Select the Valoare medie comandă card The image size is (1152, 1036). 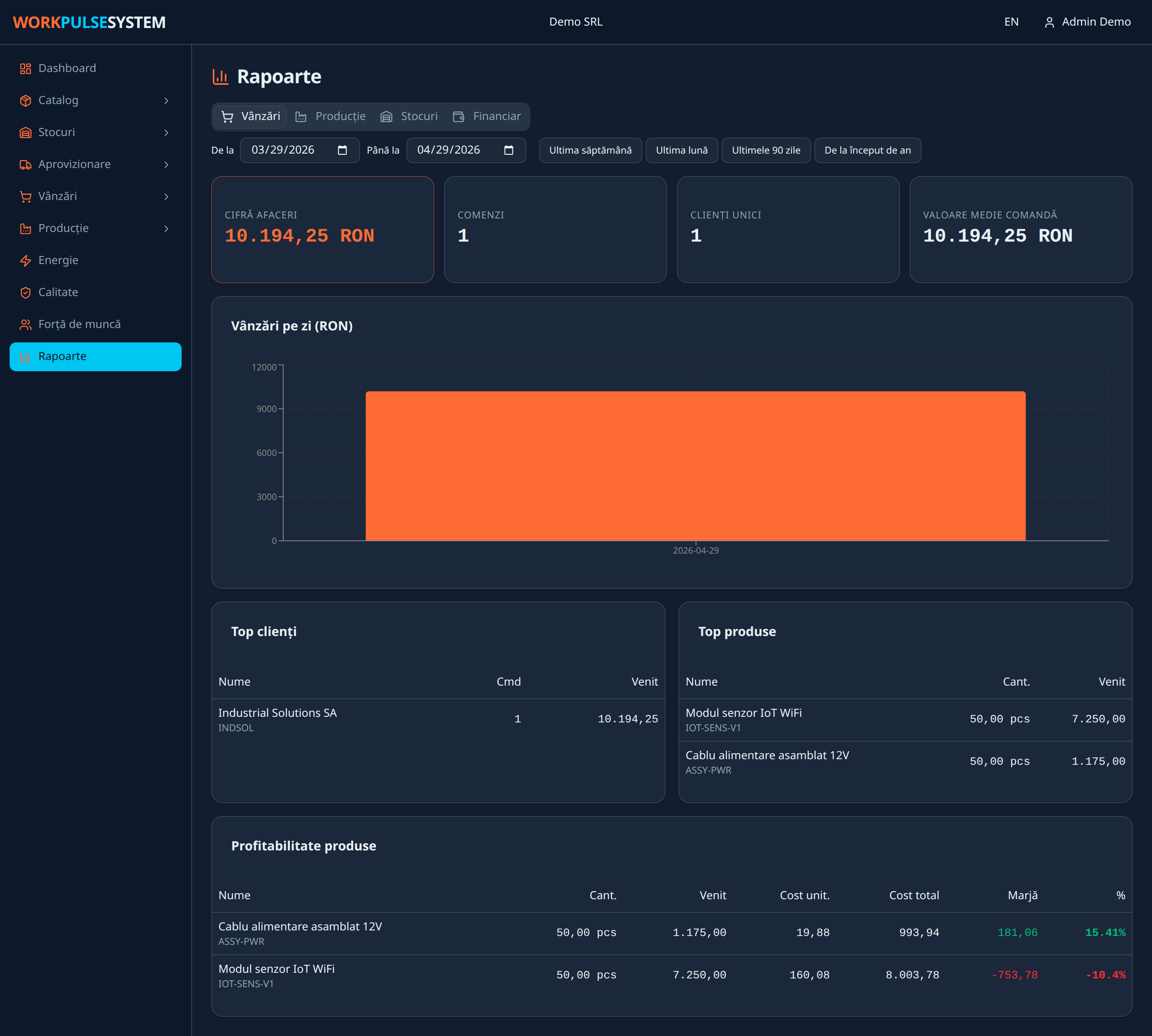click(x=1021, y=230)
